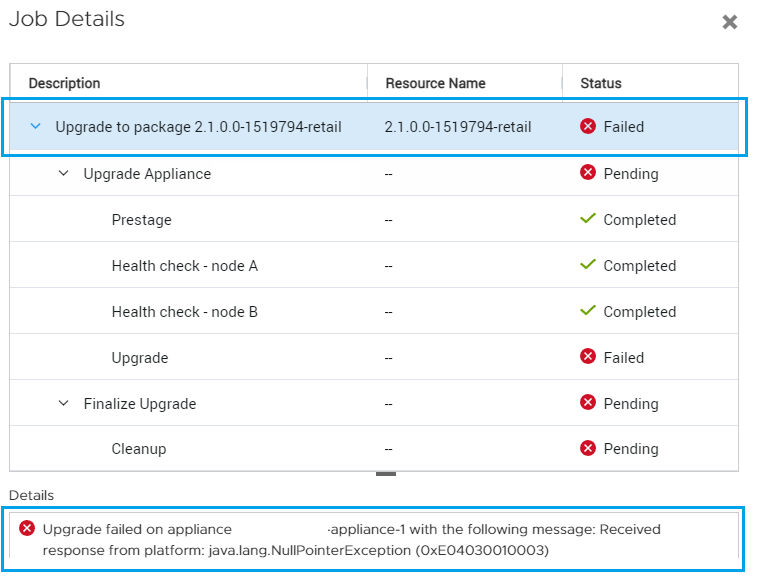Viewport: 757px width, 581px height.
Task: Select the Health check - node A row
Action: (x=184, y=266)
